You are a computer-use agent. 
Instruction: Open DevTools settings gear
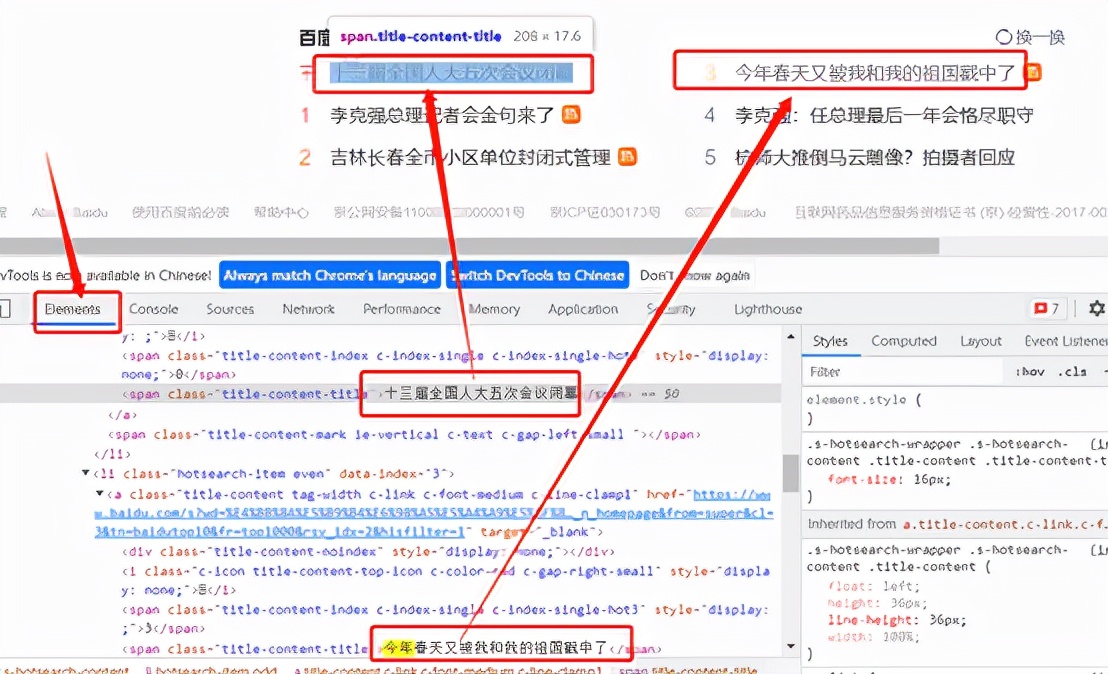(x=1097, y=308)
